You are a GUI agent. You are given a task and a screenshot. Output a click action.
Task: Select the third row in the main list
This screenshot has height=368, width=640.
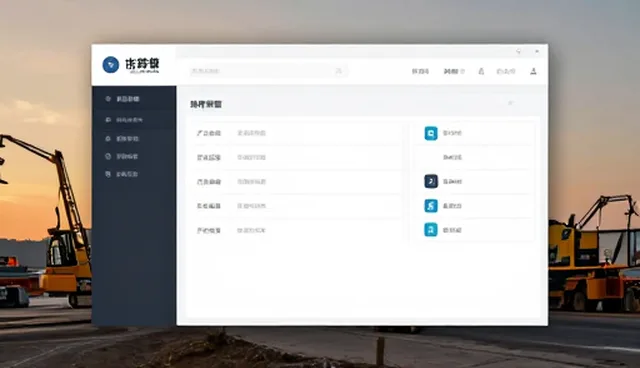point(297,182)
